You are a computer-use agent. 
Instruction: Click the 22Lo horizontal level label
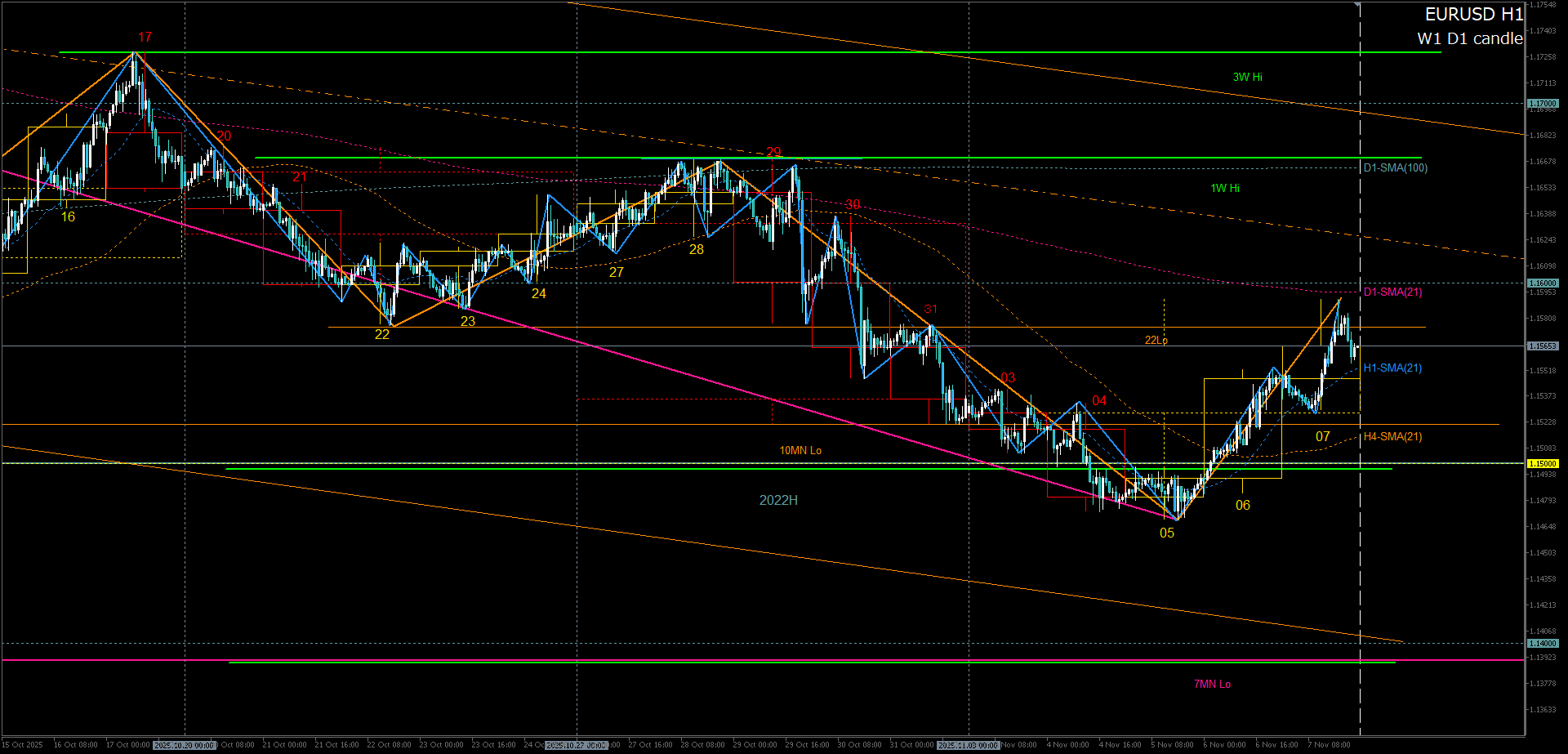pos(1156,341)
